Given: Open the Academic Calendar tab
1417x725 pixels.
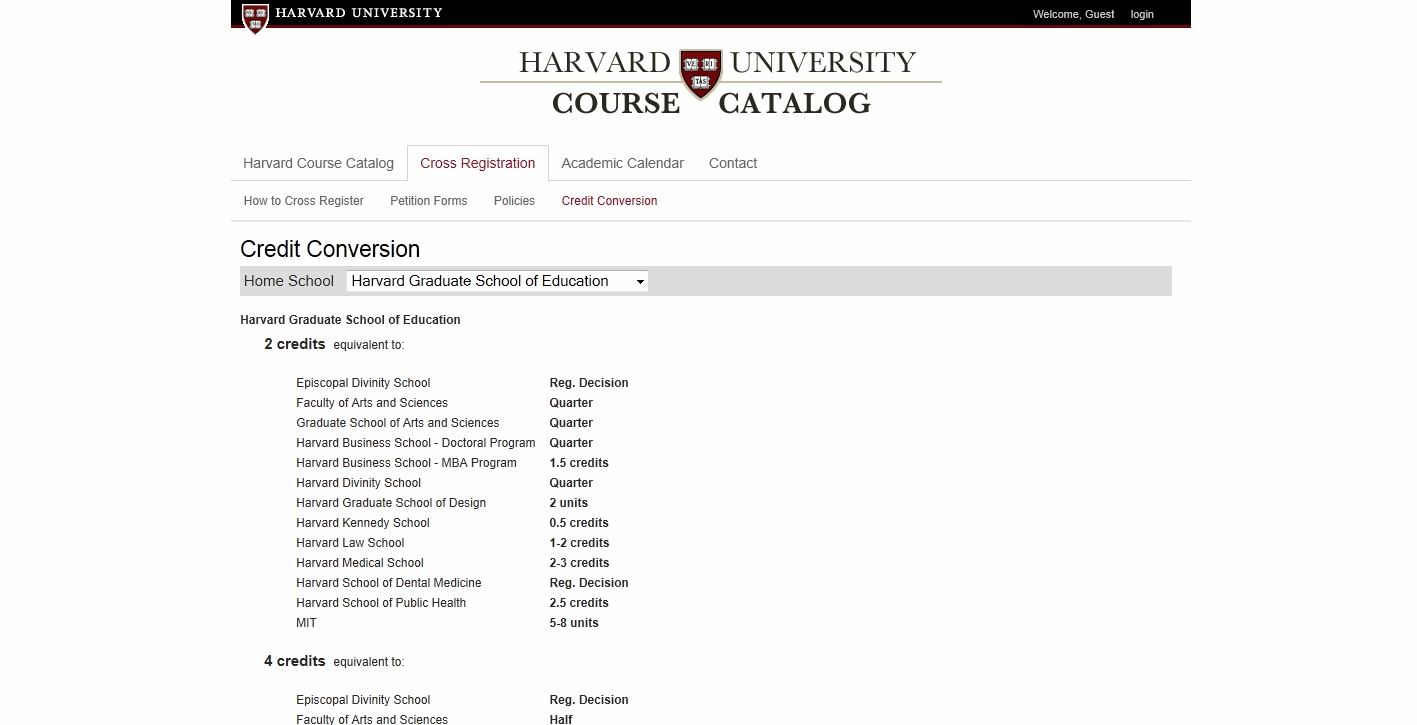Looking at the screenshot, I should (x=622, y=163).
